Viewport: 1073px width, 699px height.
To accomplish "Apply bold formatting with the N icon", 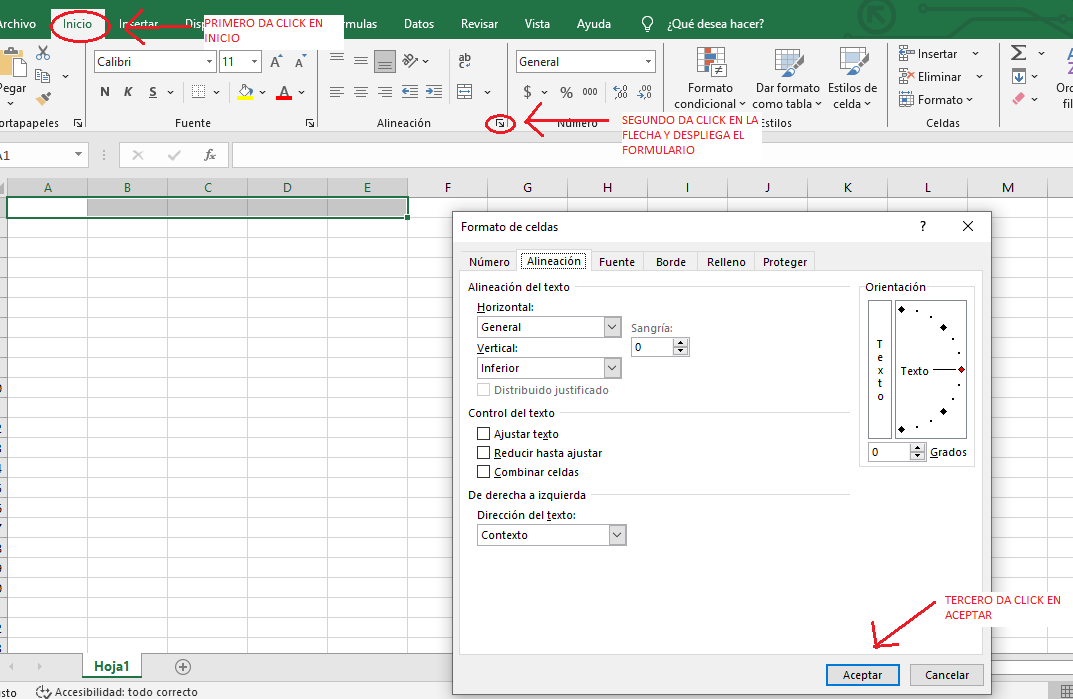I will pyautogui.click(x=103, y=91).
